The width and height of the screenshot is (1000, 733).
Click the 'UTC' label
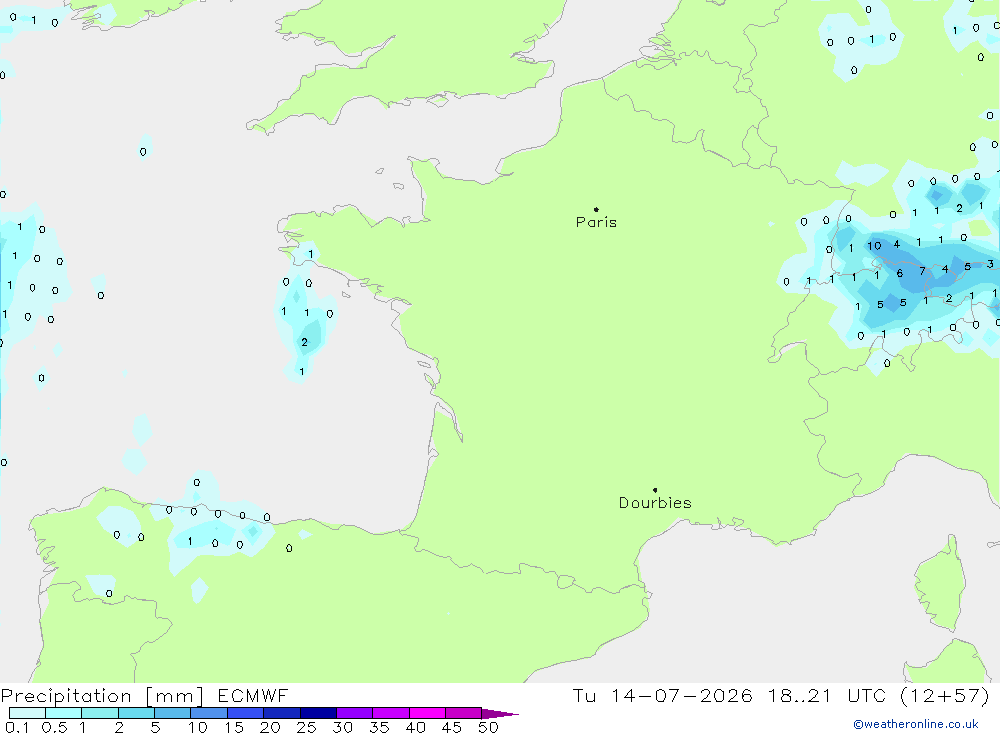[867, 695]
